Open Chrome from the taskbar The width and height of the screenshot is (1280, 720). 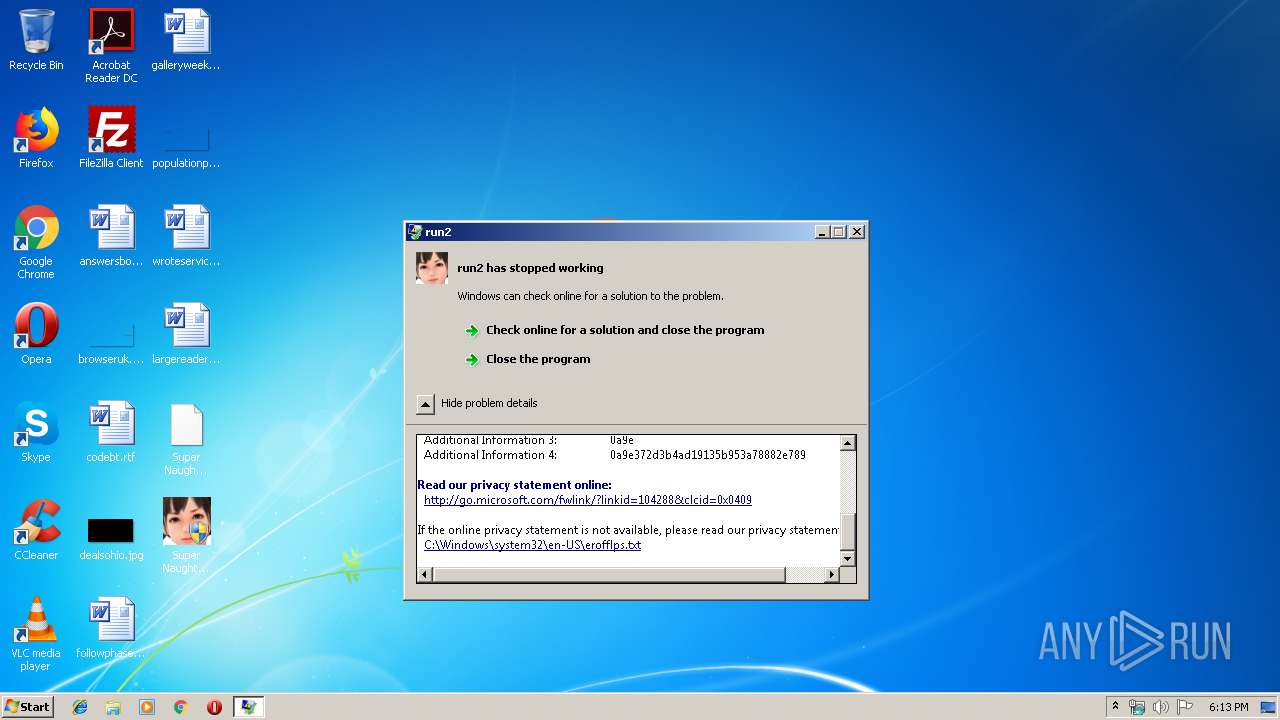[x=180, y=707]
